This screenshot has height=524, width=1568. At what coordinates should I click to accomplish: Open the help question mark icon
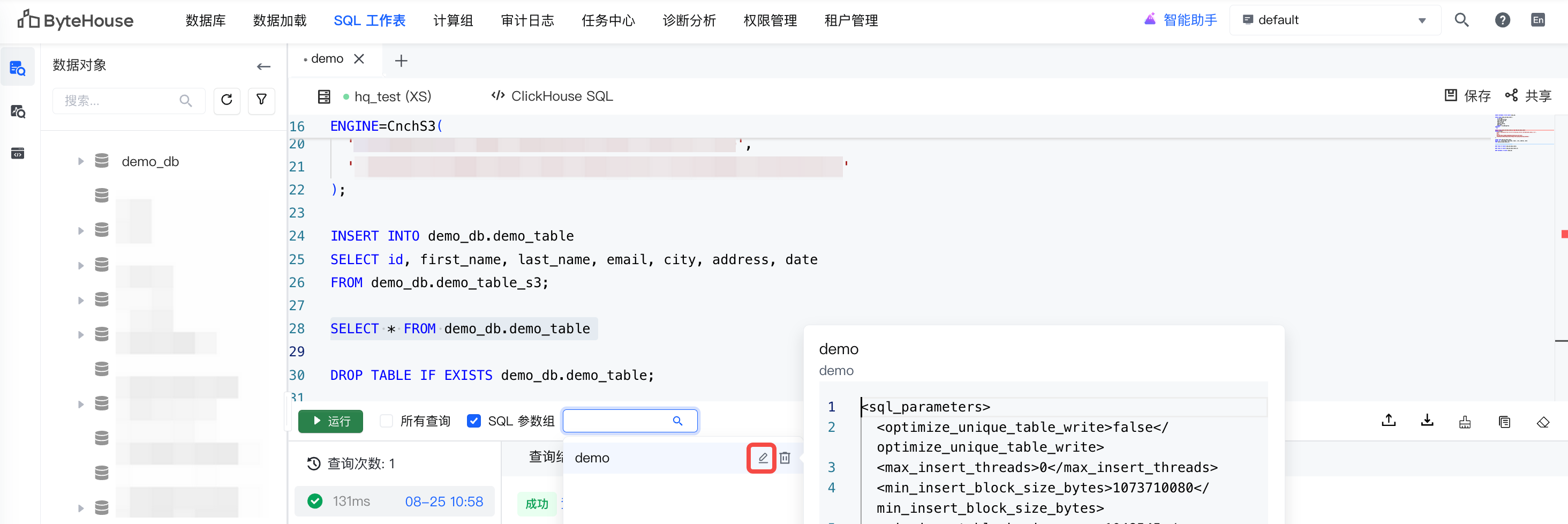point(1502,20)
